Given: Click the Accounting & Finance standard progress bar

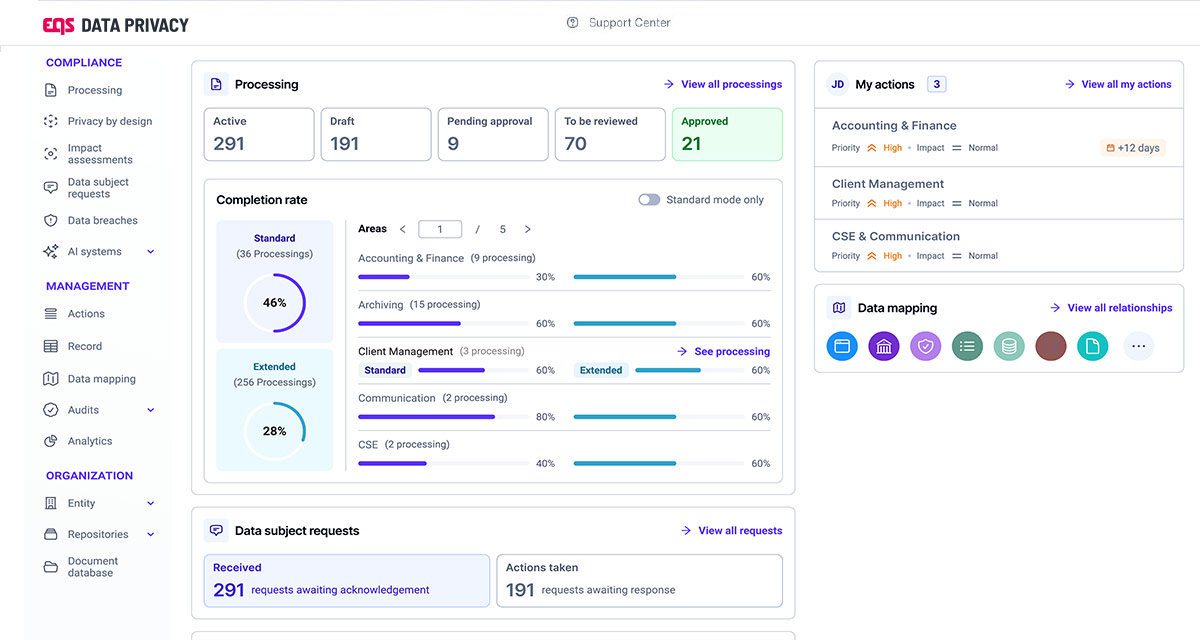Looking at the screenshot, I should (443, 277).
